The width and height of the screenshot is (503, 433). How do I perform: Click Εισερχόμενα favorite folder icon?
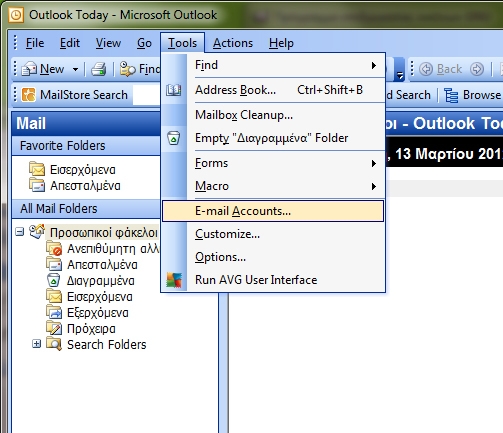point(37,169)
